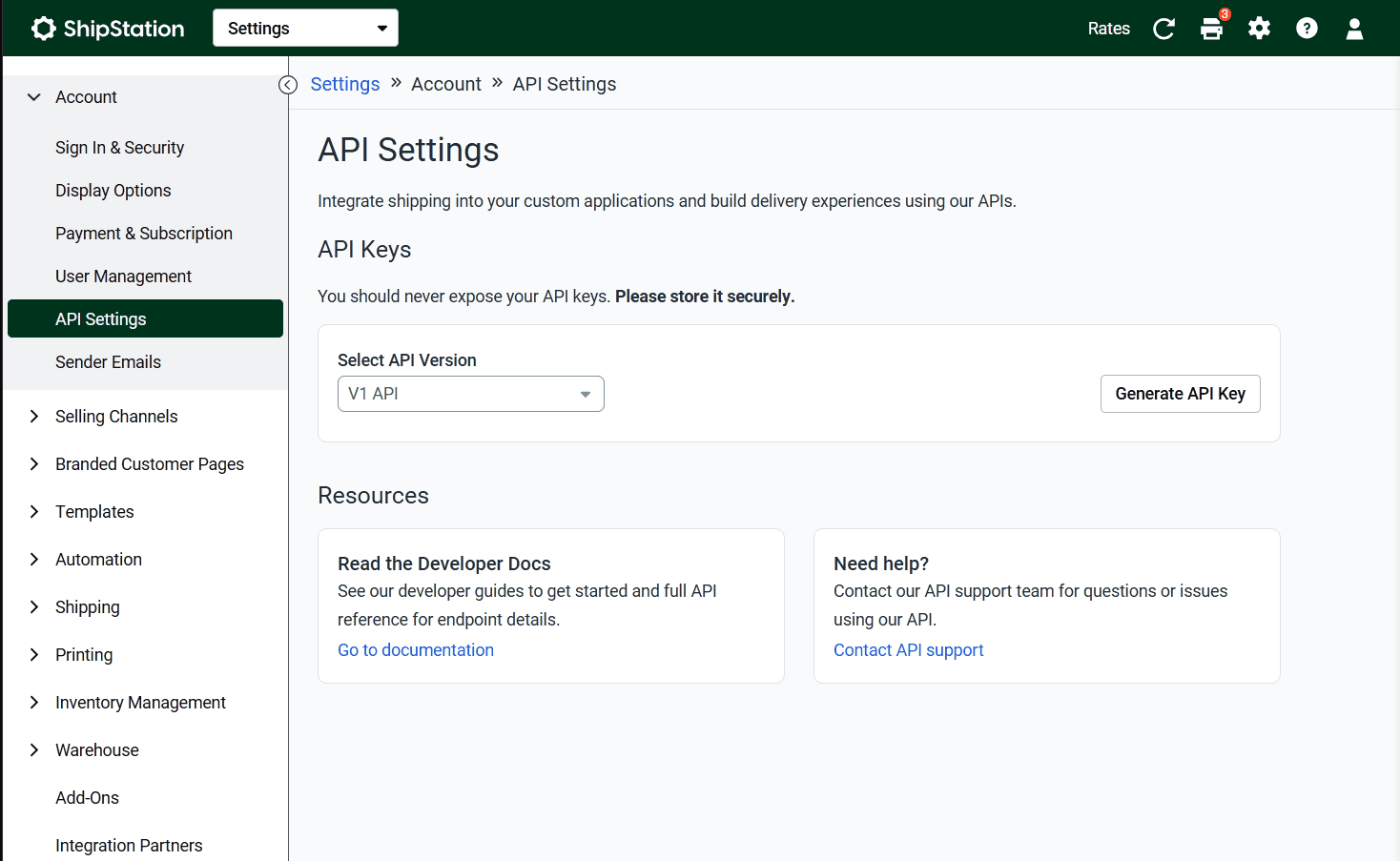Open the user profile icon
This screenshot has height=861, width=1400.
click(1354, 29)
